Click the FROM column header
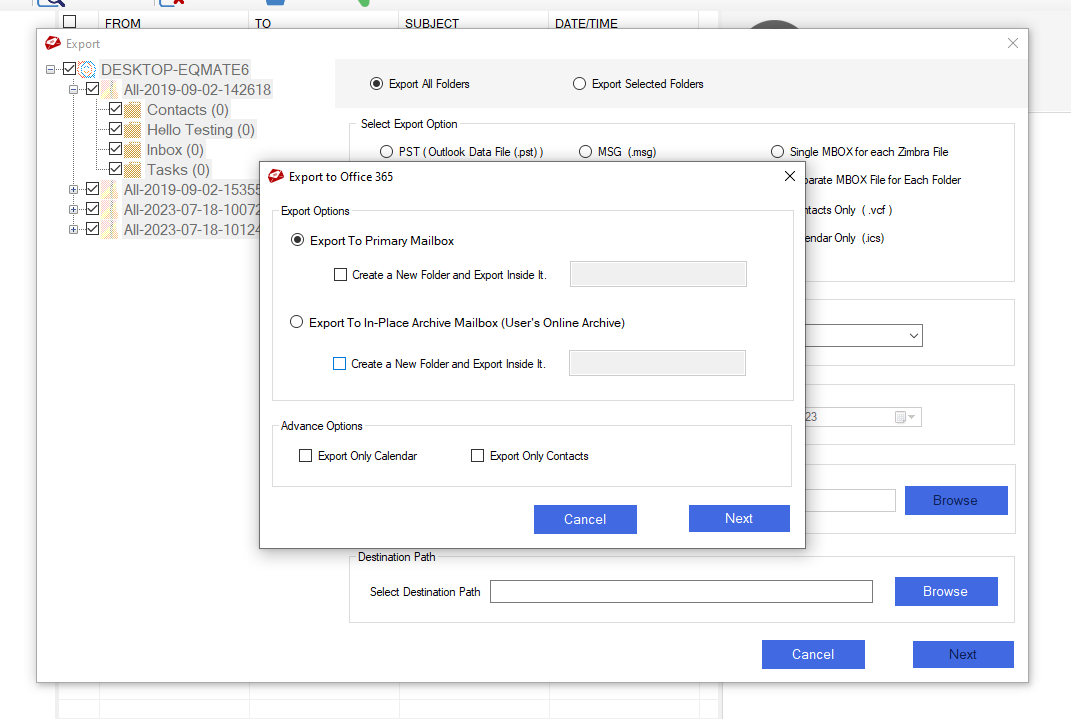Viewport: 1071px width, 719px height. click(x=123, y=23)
